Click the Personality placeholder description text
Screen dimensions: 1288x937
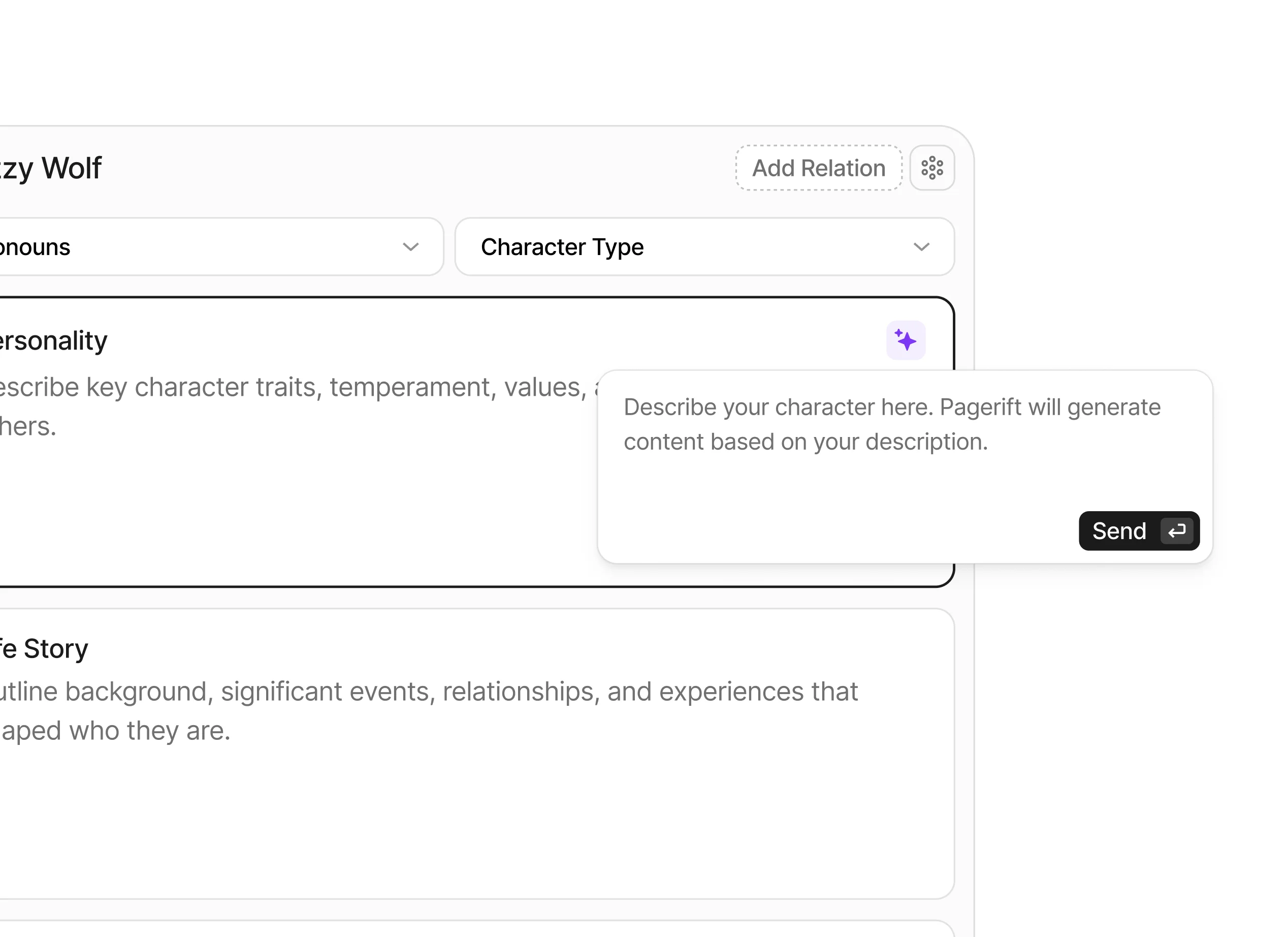click(284, 388)
